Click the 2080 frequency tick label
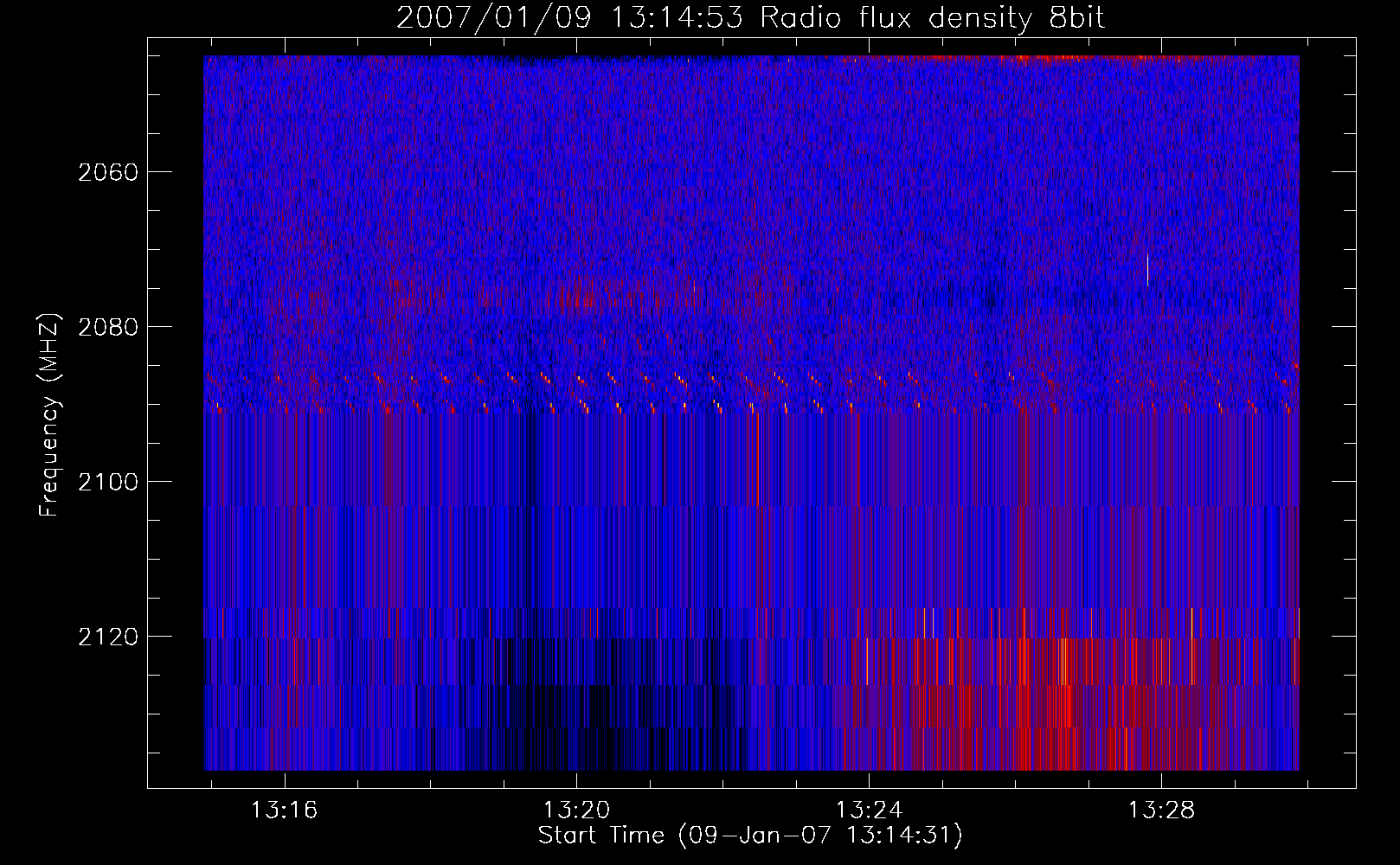The height and width of the screenshot is (865, 1400). point(108,327)
